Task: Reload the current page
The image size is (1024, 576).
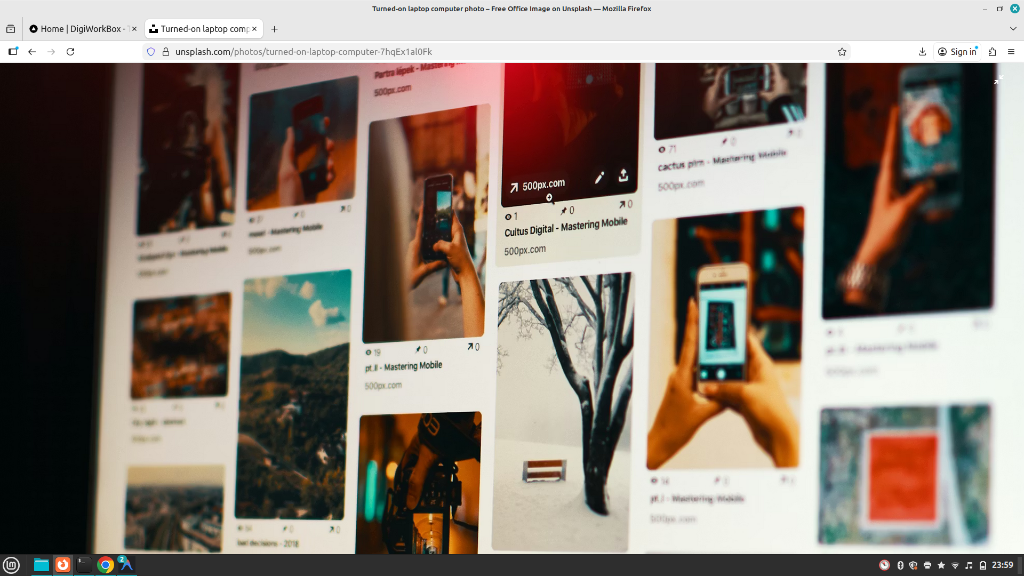Action: pyautogui.click(x=70, y=51)
